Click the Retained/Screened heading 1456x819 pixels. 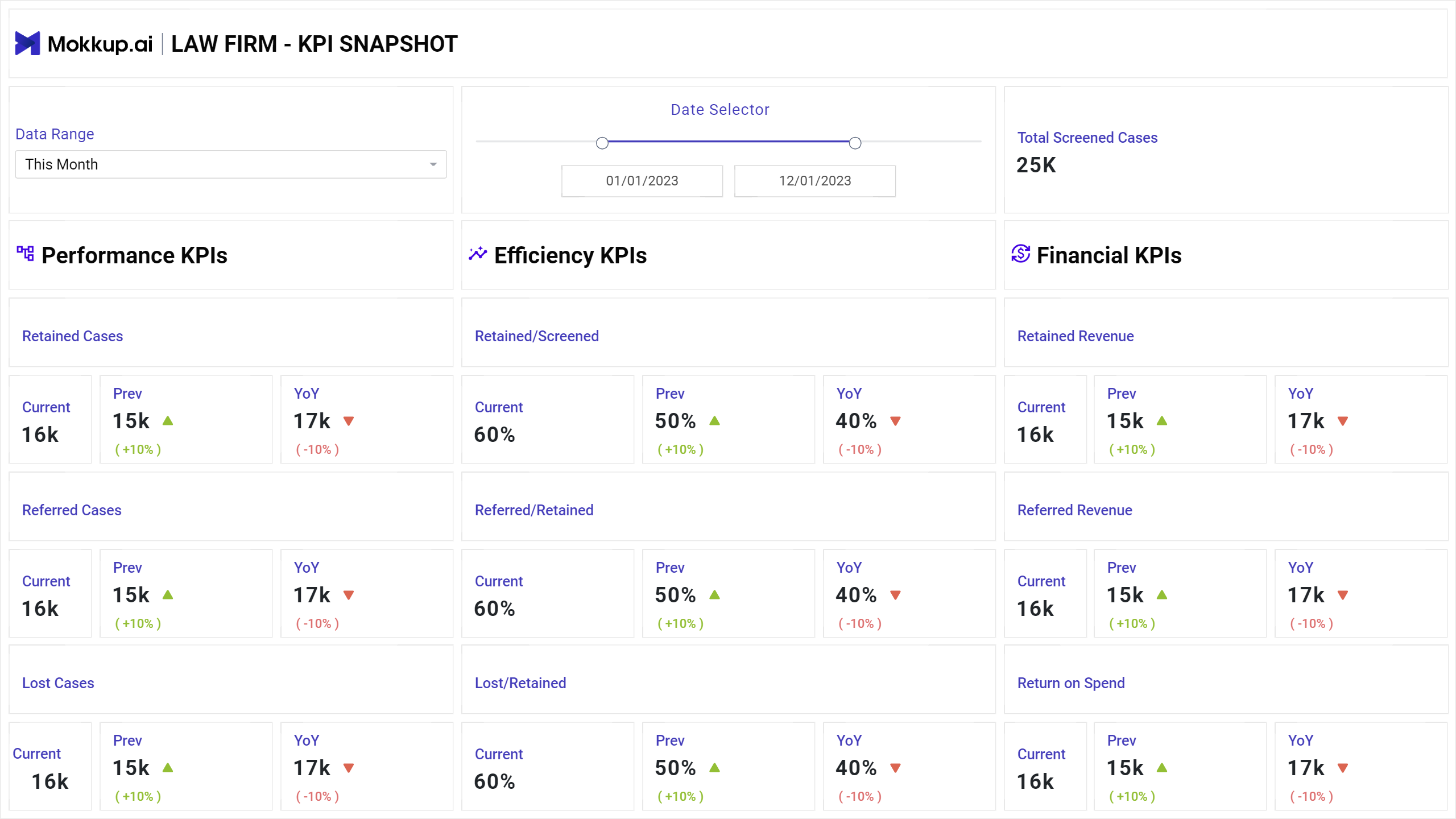(x=537, y=336)
